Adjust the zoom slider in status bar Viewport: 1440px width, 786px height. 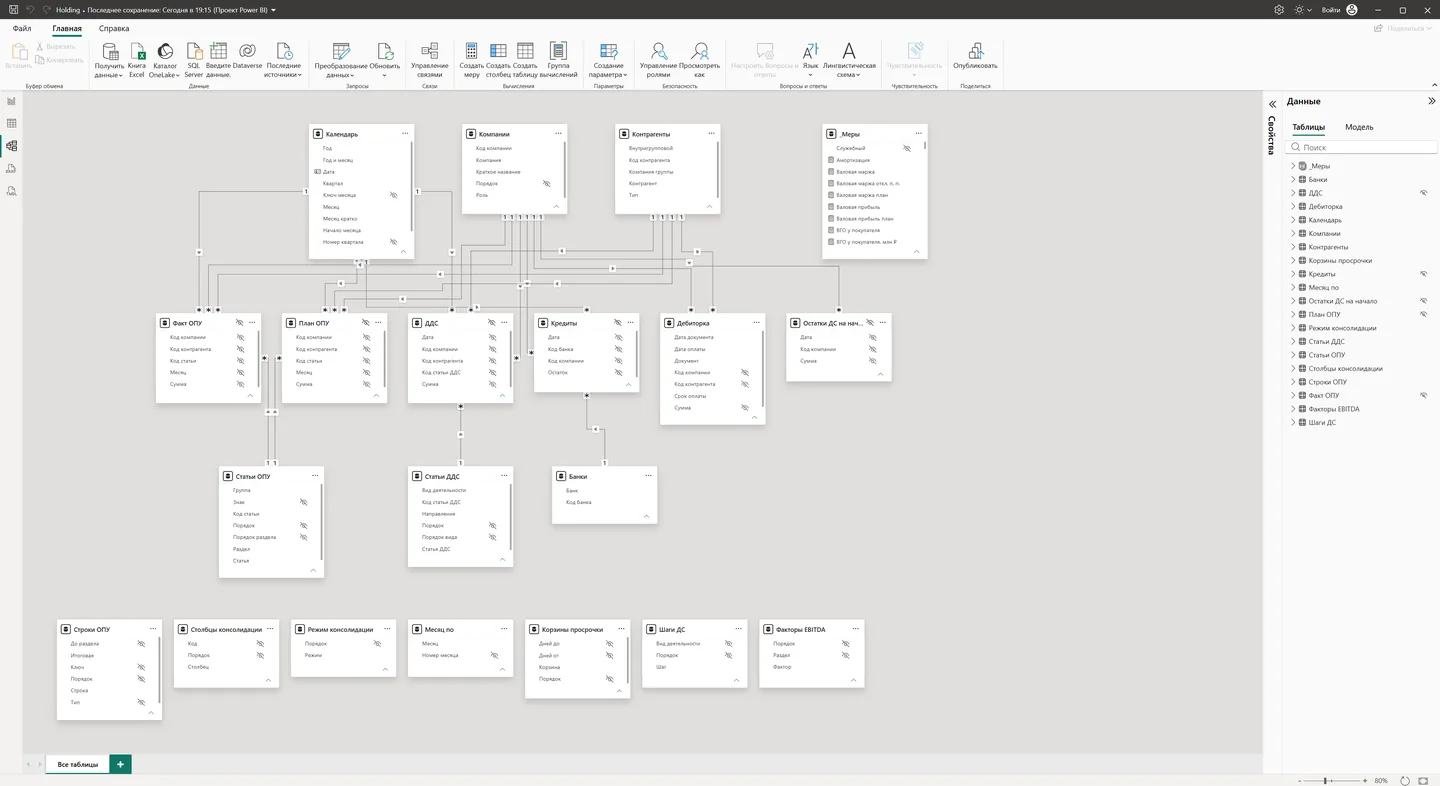coord(1328,780)
